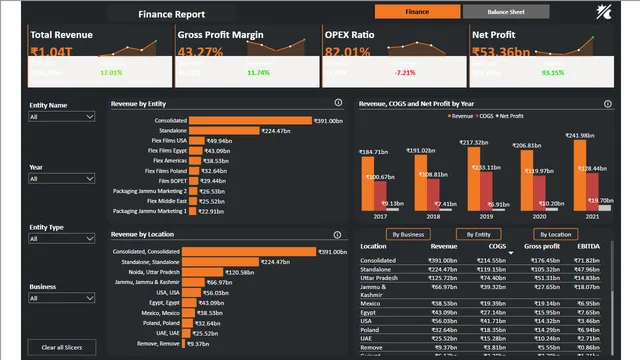The height and width of the screenshot is (360, 640).
Task: Select the Packaging Jammu Marketing 1 bar
Action: point(193,211)
